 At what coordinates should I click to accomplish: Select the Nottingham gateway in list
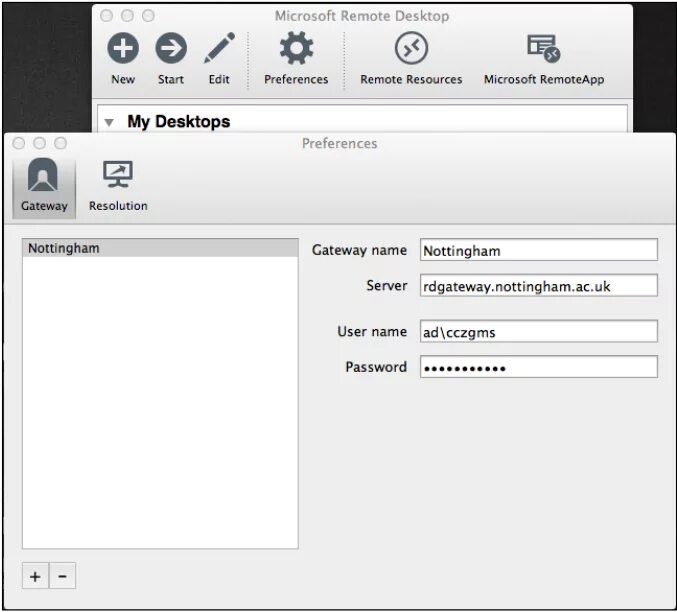tap(160, 248)
